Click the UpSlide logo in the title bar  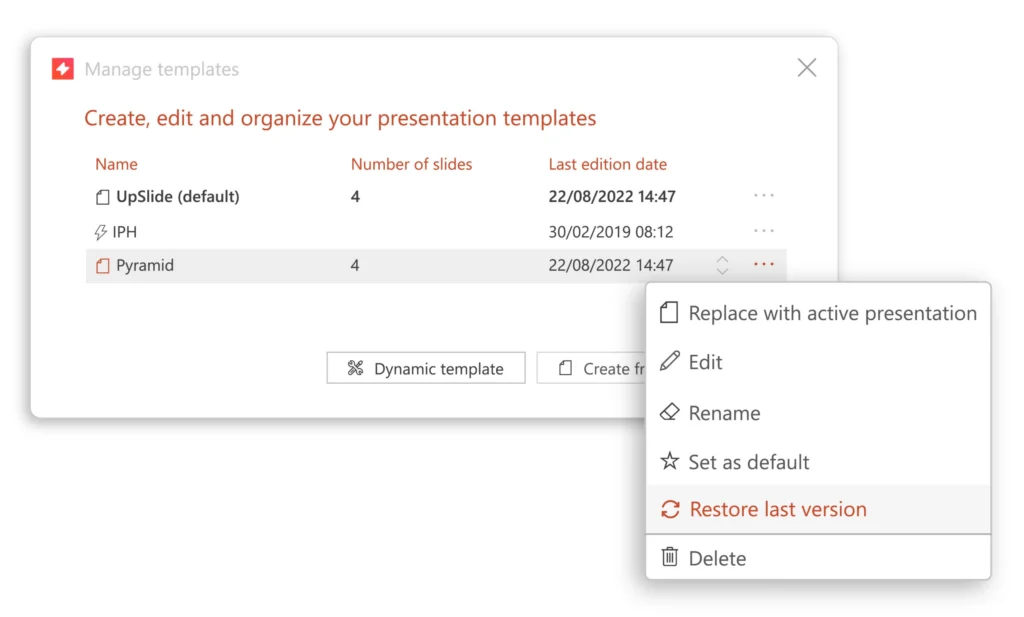(x=62, y=68)
